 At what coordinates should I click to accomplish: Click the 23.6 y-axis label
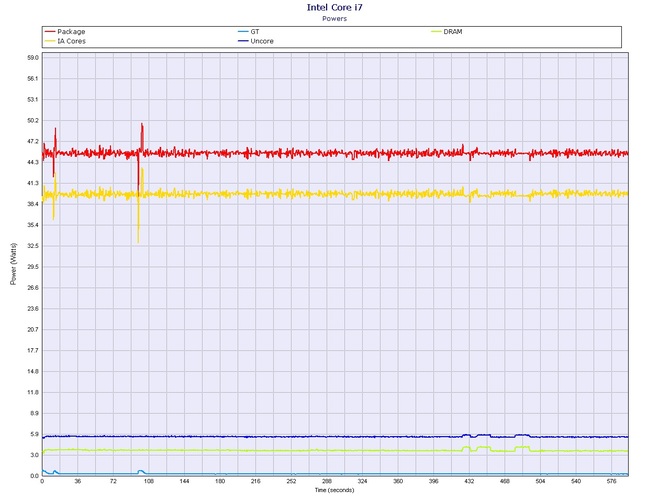pos(33,309)
